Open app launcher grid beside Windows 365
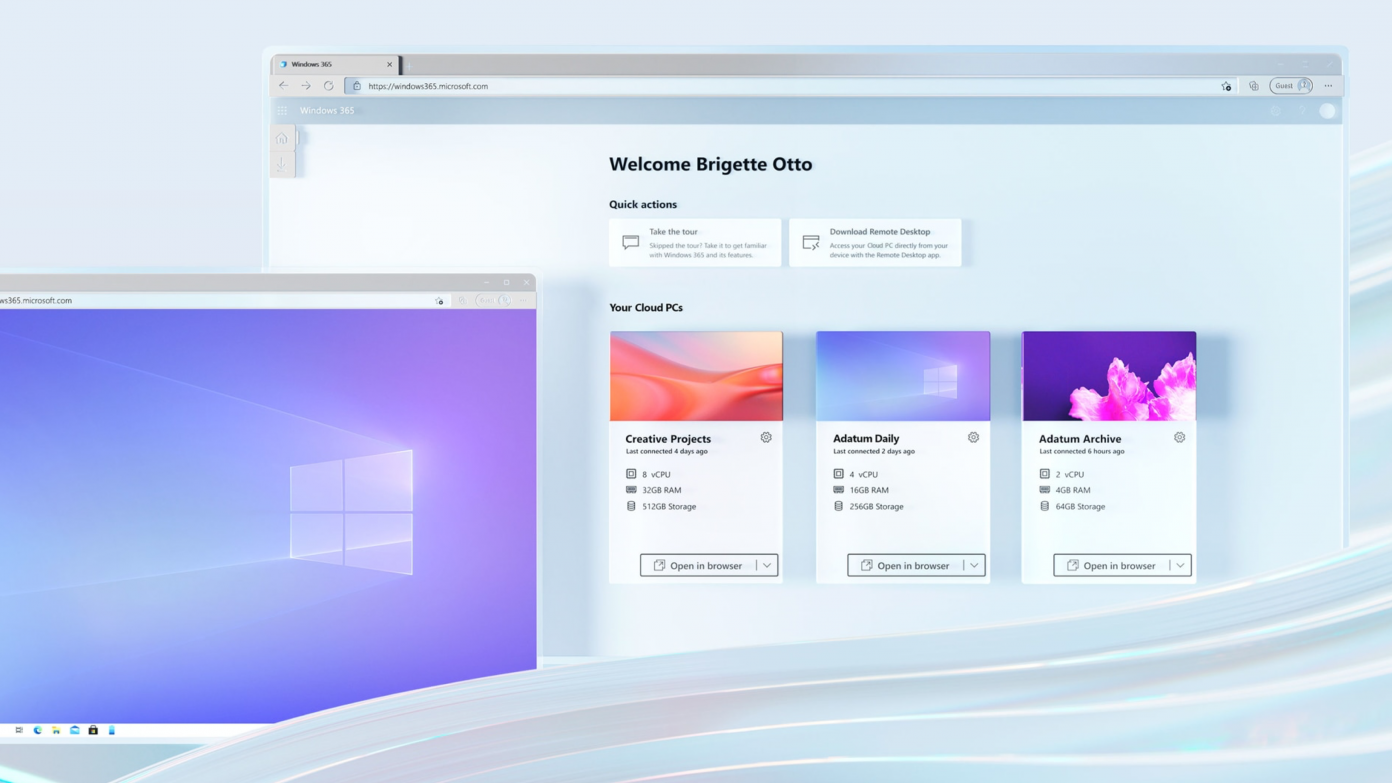The width and height of the screenshot is (1392, 783). coord(282,110)
